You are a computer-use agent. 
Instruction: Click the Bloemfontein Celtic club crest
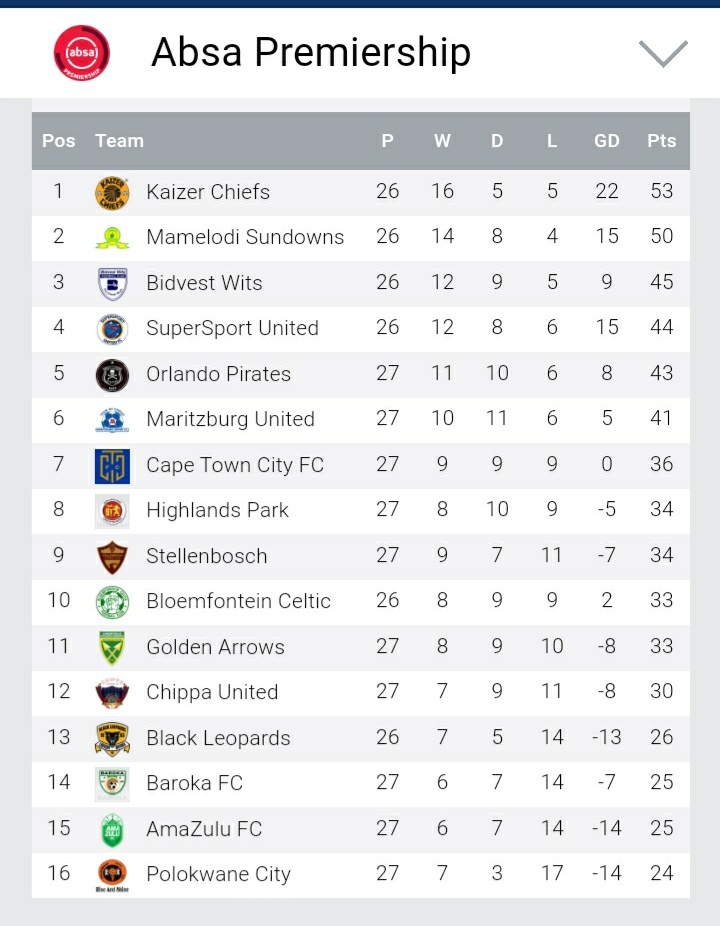(112, 601)
